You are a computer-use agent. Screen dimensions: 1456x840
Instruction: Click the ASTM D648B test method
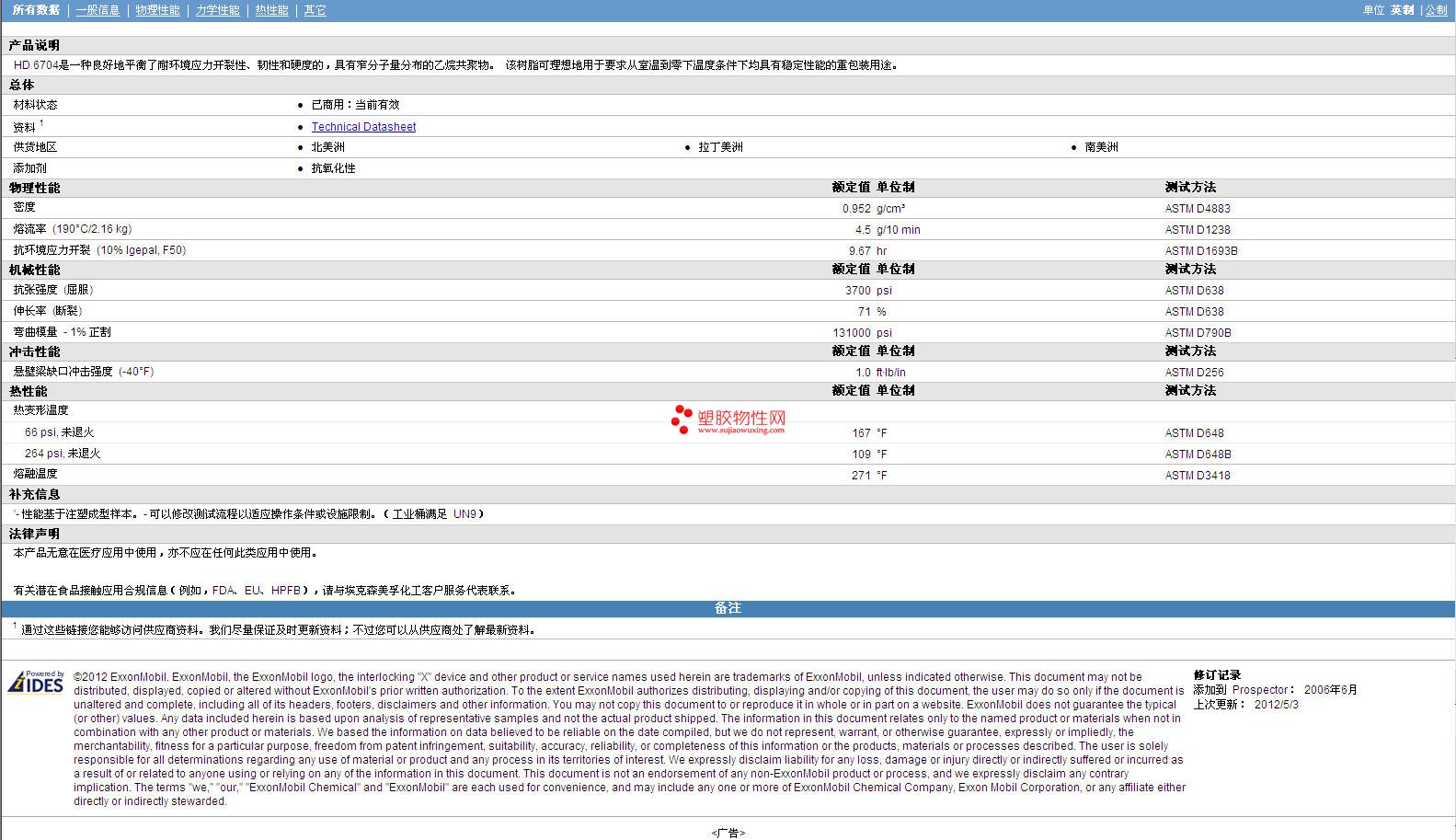(x=1198, y=455)
